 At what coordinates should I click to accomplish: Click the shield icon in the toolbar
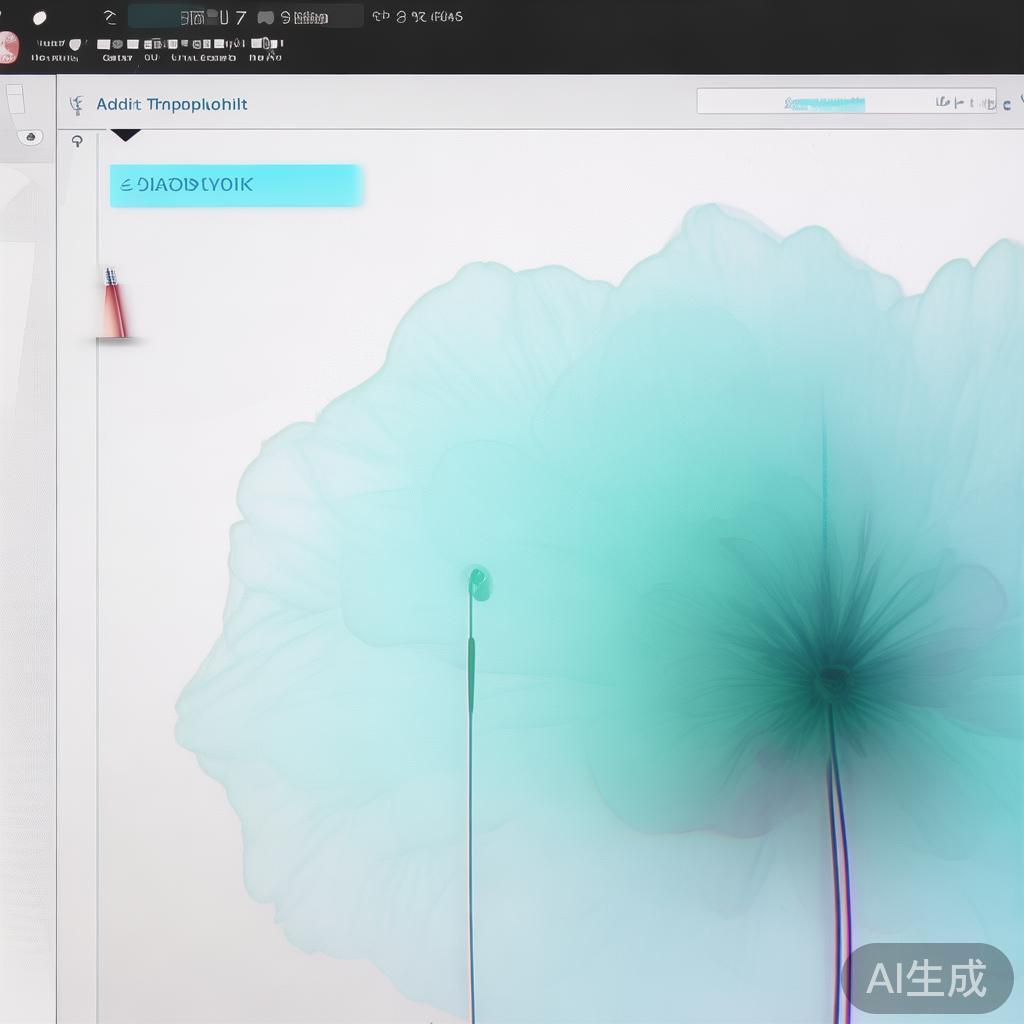(x=75, y=44)
